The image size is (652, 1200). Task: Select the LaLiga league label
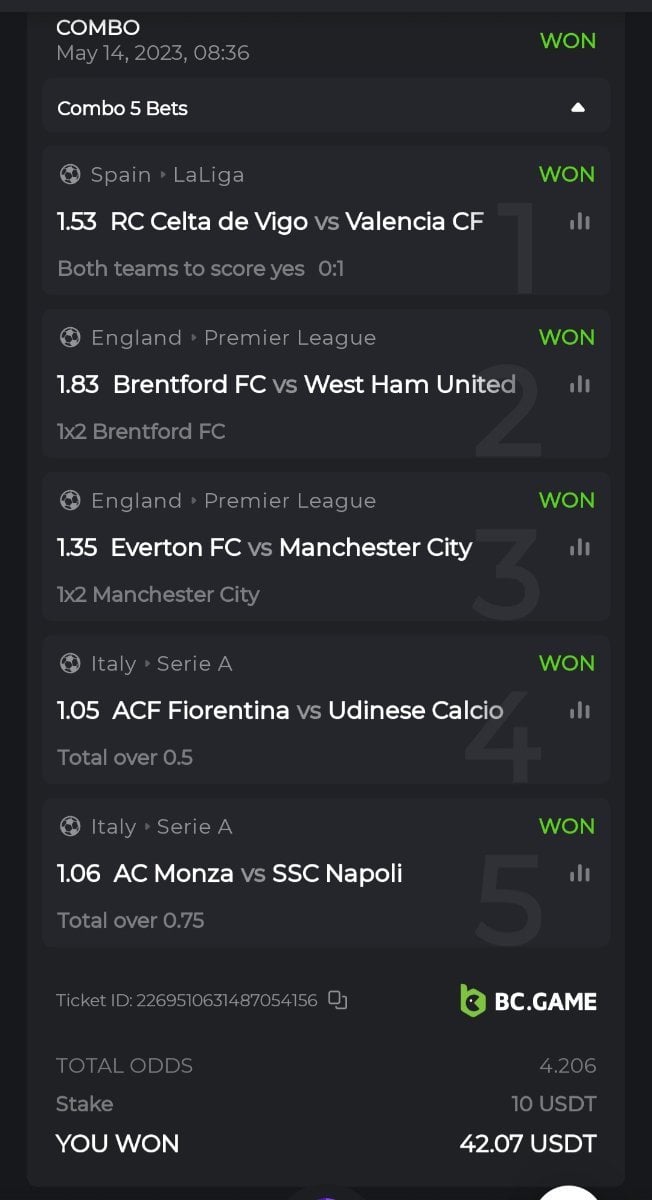208,175
